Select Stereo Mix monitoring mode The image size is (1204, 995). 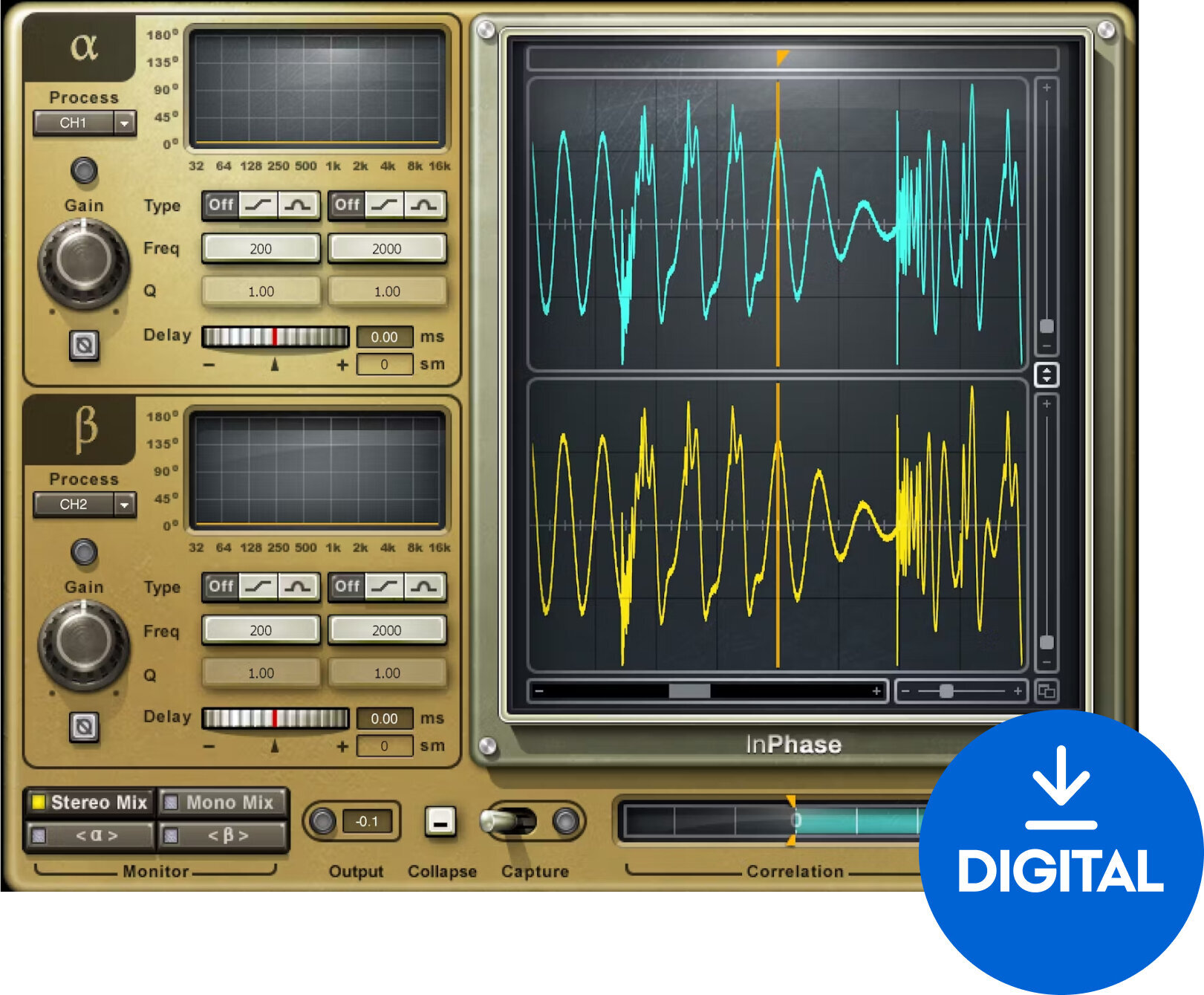tap(91, 803)
